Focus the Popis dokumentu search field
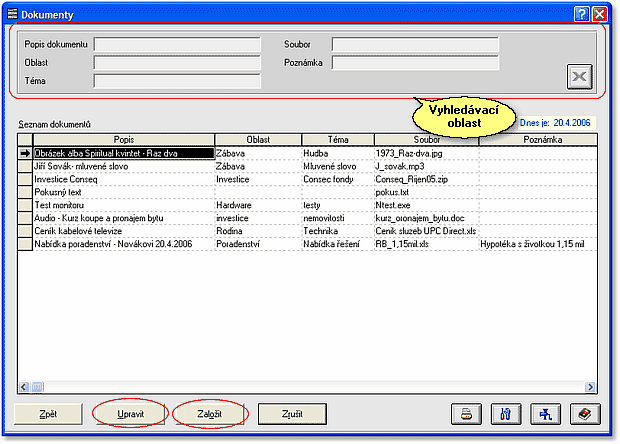Image resolution: width=620 pixels, height=444 pixels. (x=177, y=45)
